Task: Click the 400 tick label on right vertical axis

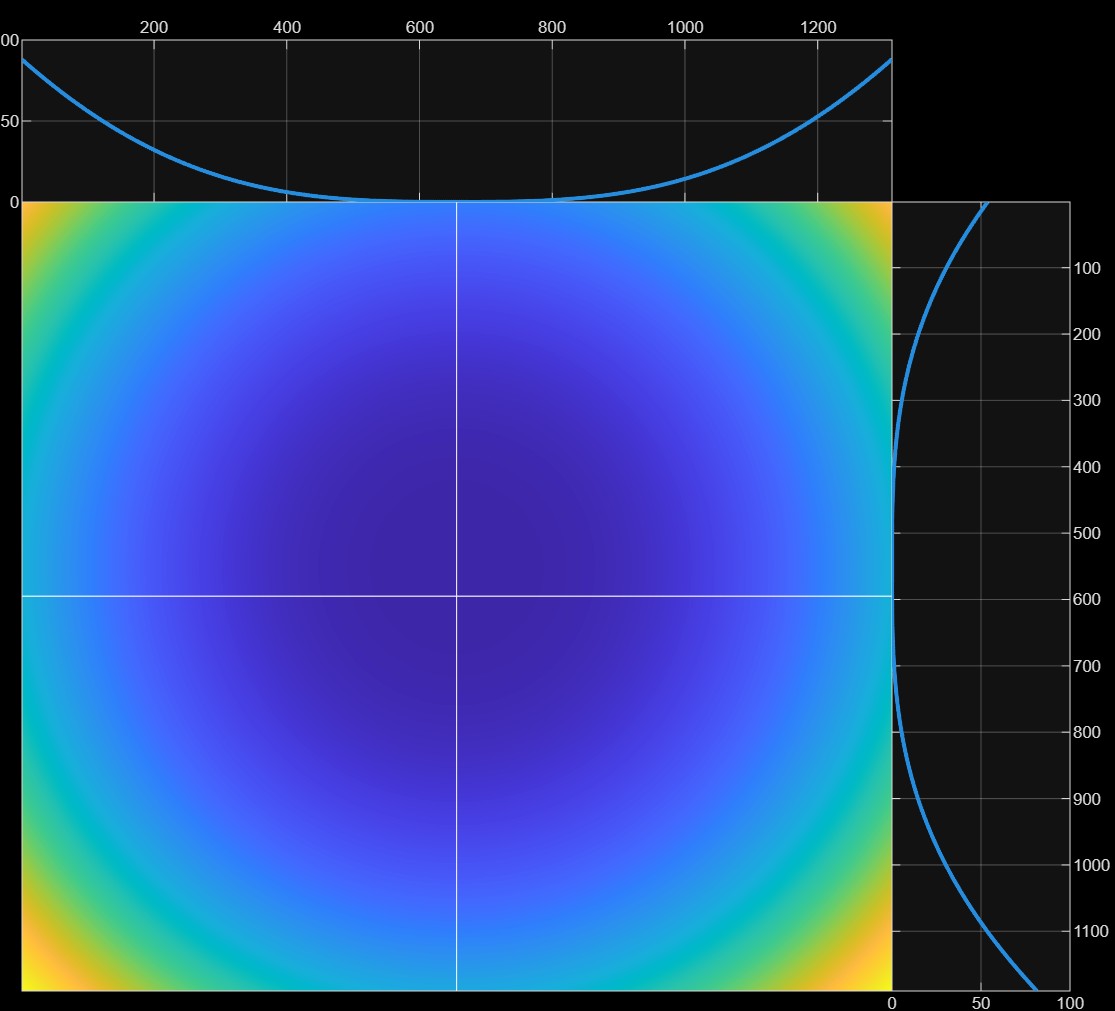Action: [1087, 467]
